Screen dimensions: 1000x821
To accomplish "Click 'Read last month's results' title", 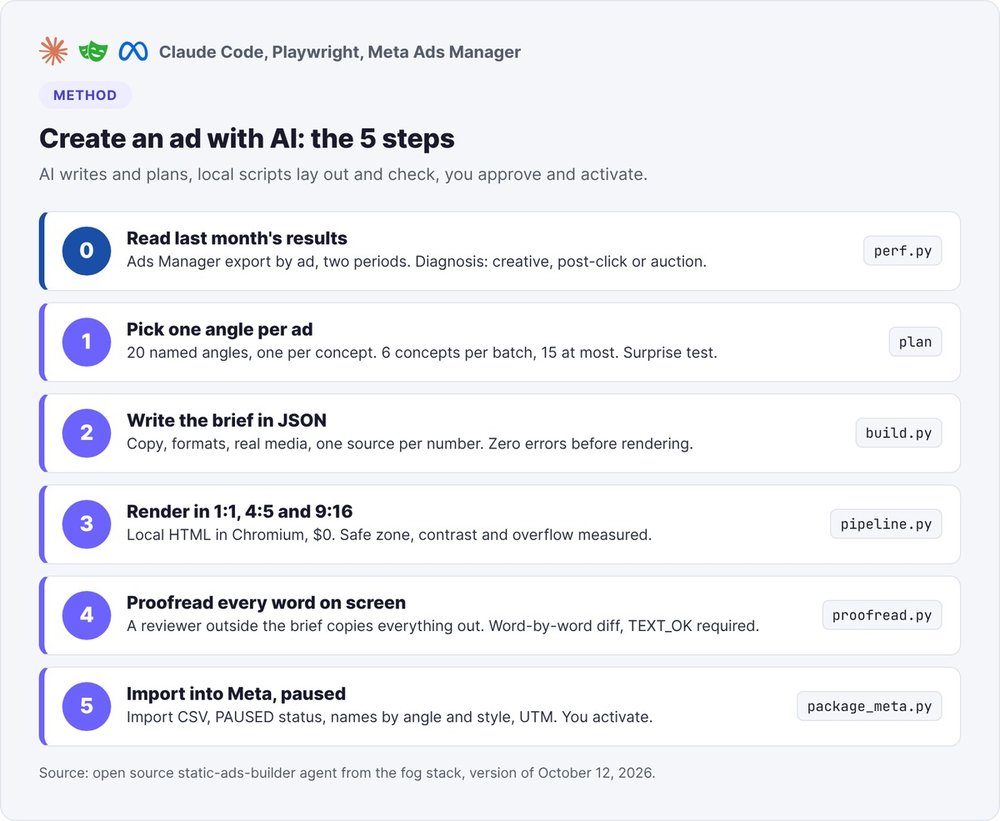I will tap(237, 238).
